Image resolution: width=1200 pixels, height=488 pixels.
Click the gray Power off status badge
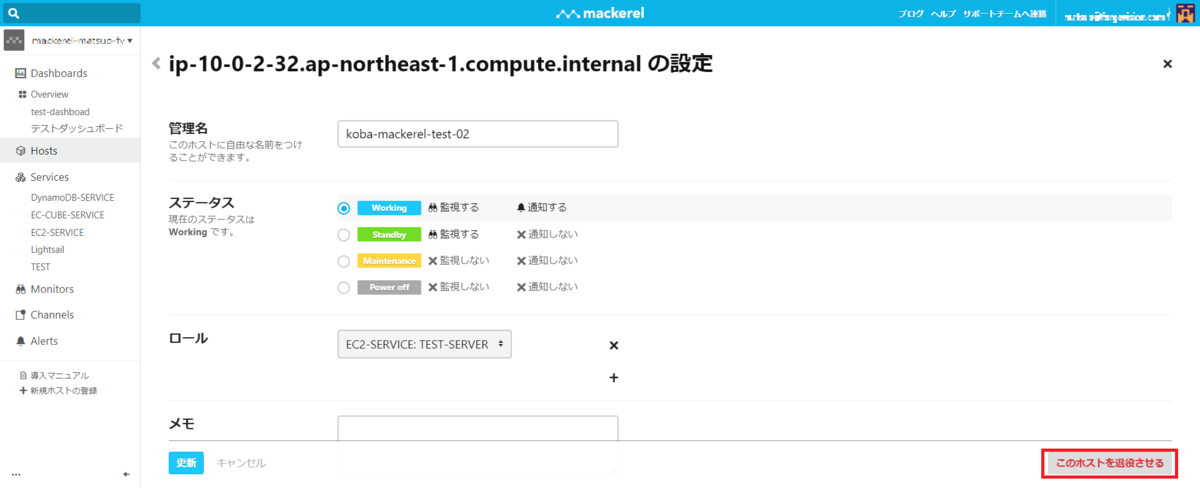coord(389,287)
